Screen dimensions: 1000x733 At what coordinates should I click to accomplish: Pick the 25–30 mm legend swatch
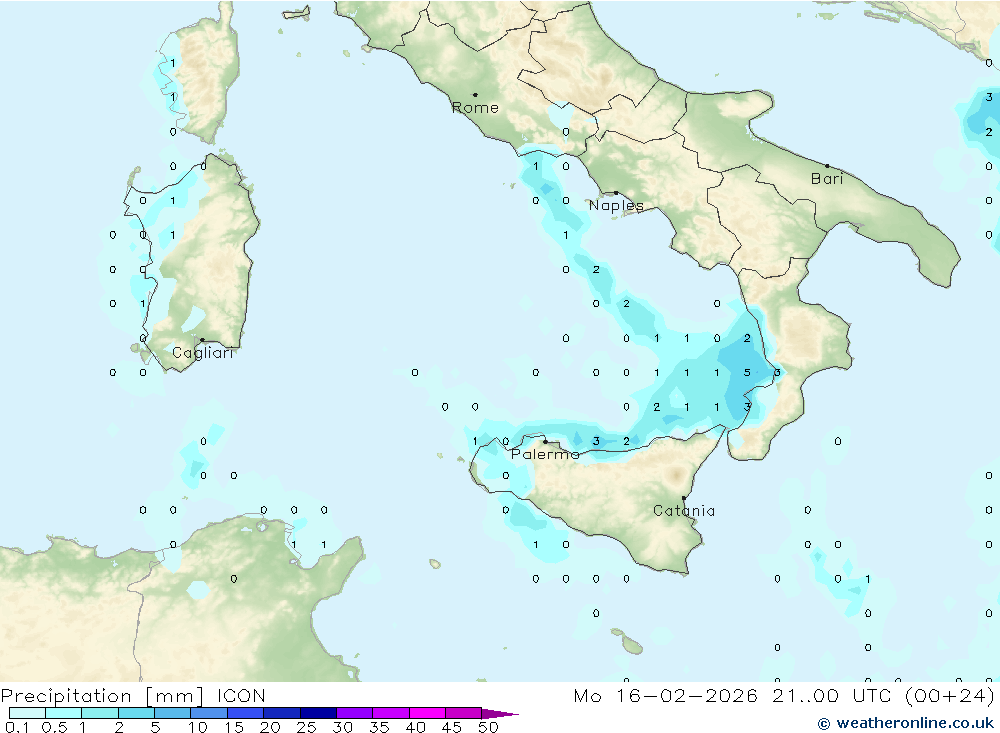coord(318,713)
